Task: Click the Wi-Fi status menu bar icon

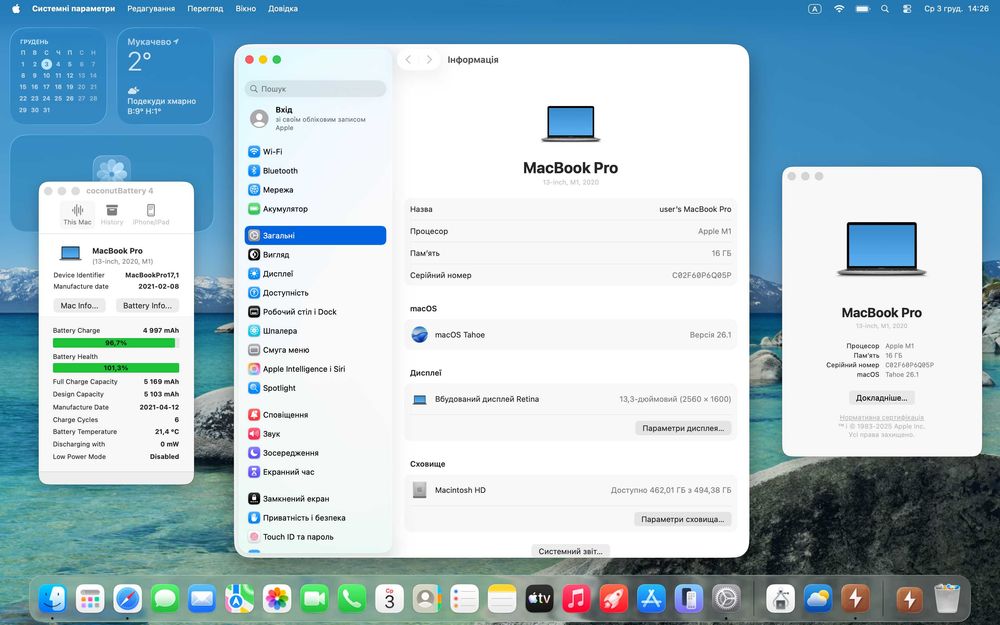Action: (x=839, y=9)
